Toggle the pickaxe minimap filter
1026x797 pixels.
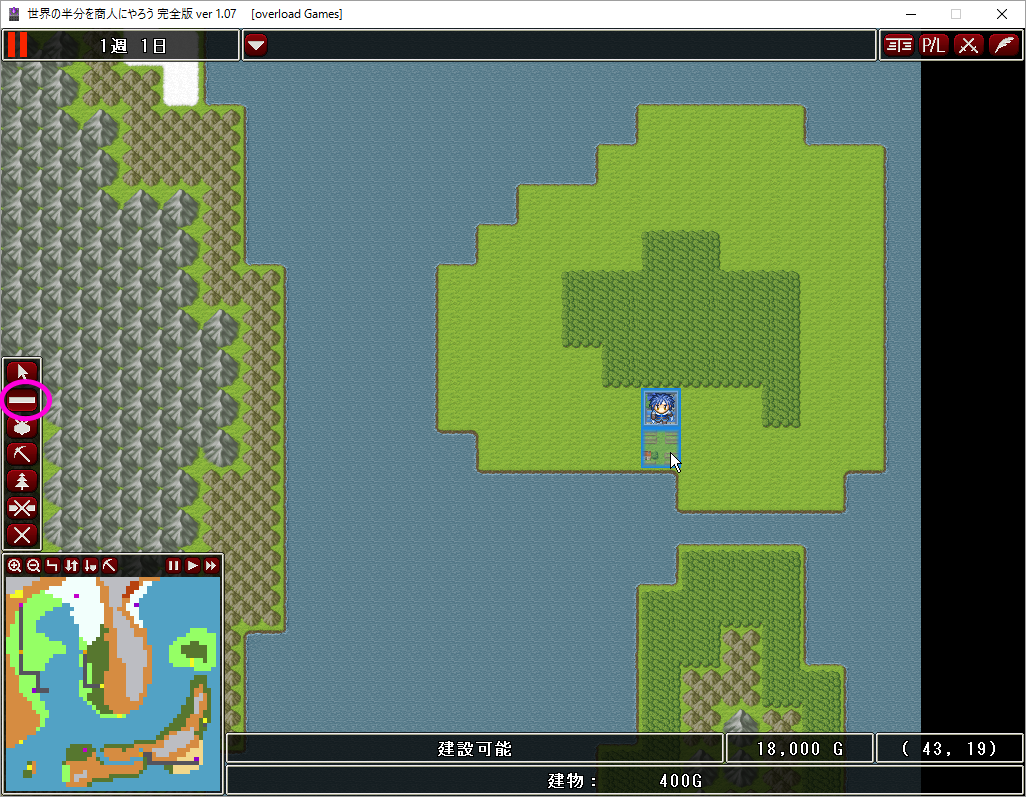click(x=110, y=565)
